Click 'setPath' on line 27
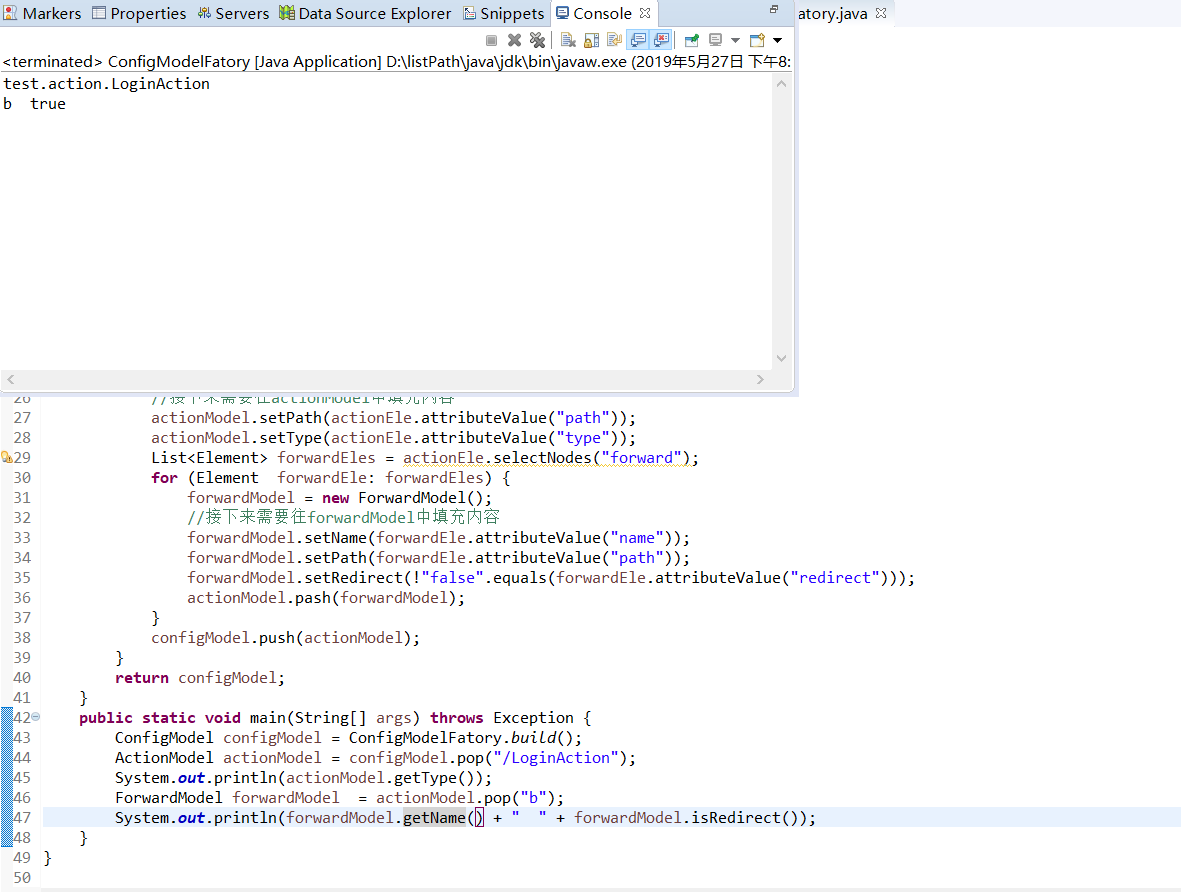 pos(291,418)
